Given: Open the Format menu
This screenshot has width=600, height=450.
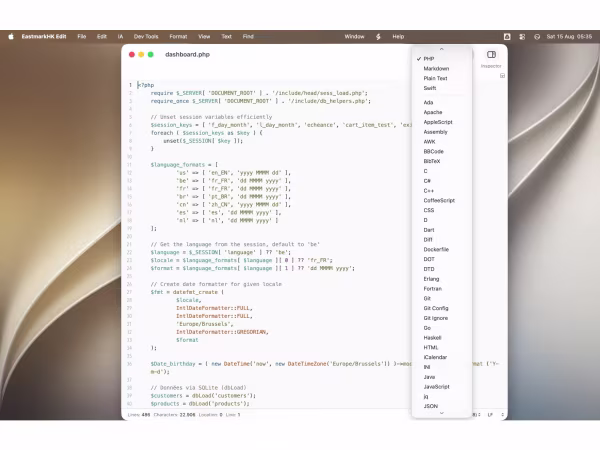Looking at the screenshot, I should (178, 37).
